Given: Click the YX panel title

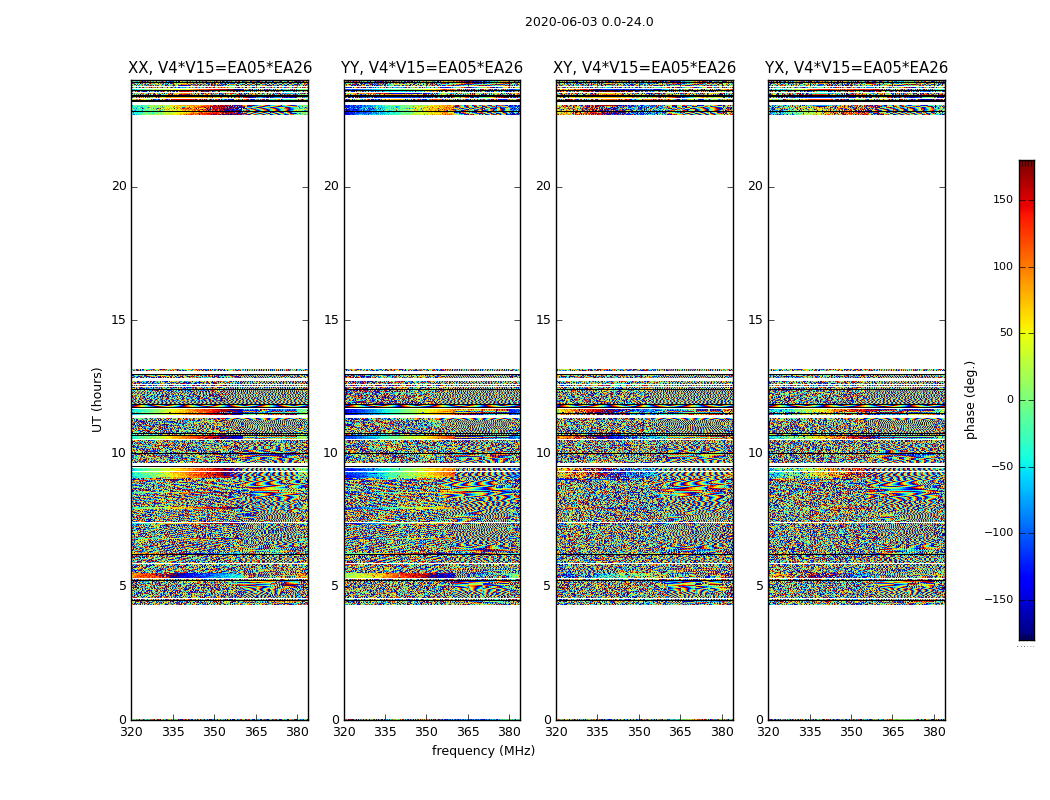Looking at the screenshot, I should pyautogui.click(x=856, y=68).
